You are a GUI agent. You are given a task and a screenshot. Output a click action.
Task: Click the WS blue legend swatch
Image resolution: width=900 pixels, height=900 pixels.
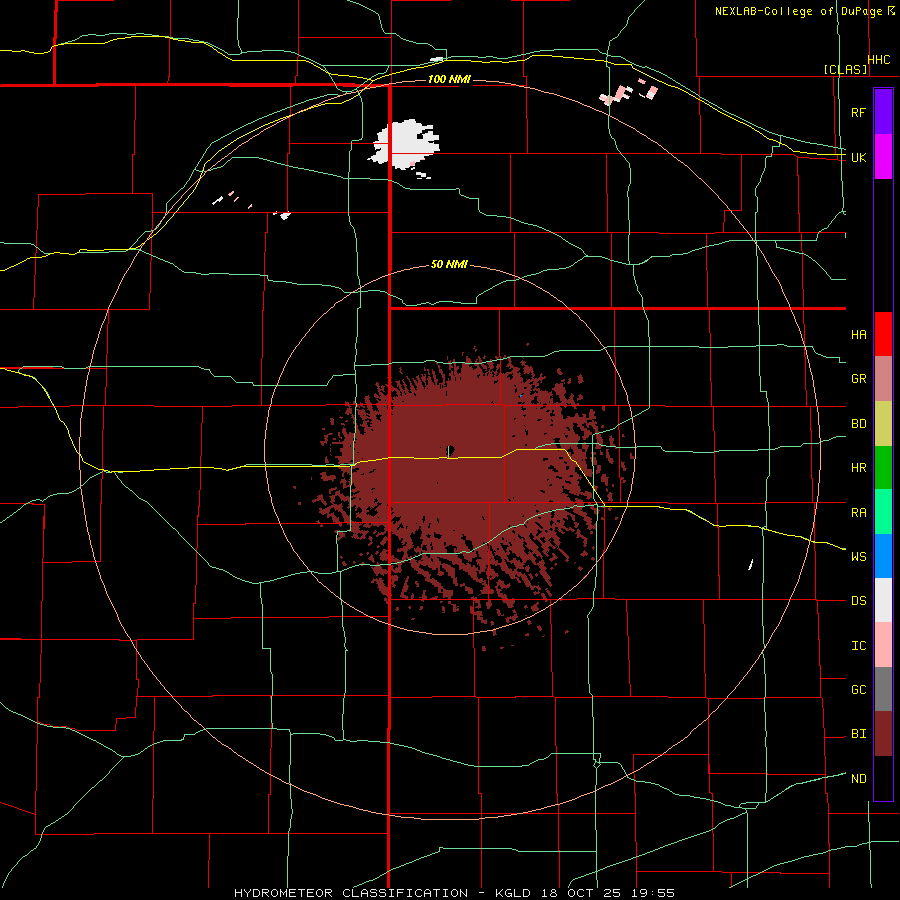(x=883, y=556)
